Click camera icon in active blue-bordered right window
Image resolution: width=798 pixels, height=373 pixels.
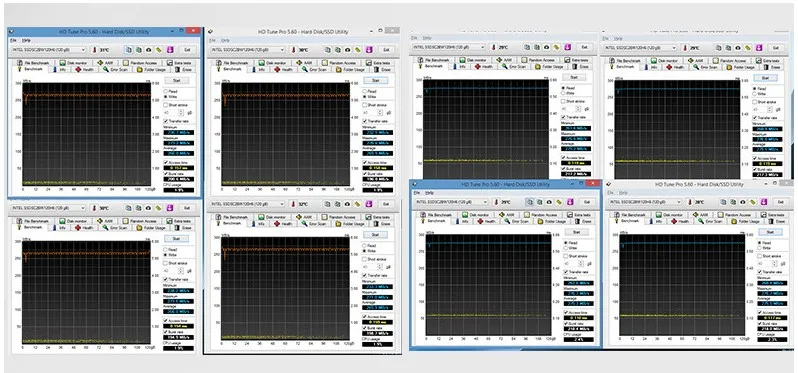(x=550, y=202)
